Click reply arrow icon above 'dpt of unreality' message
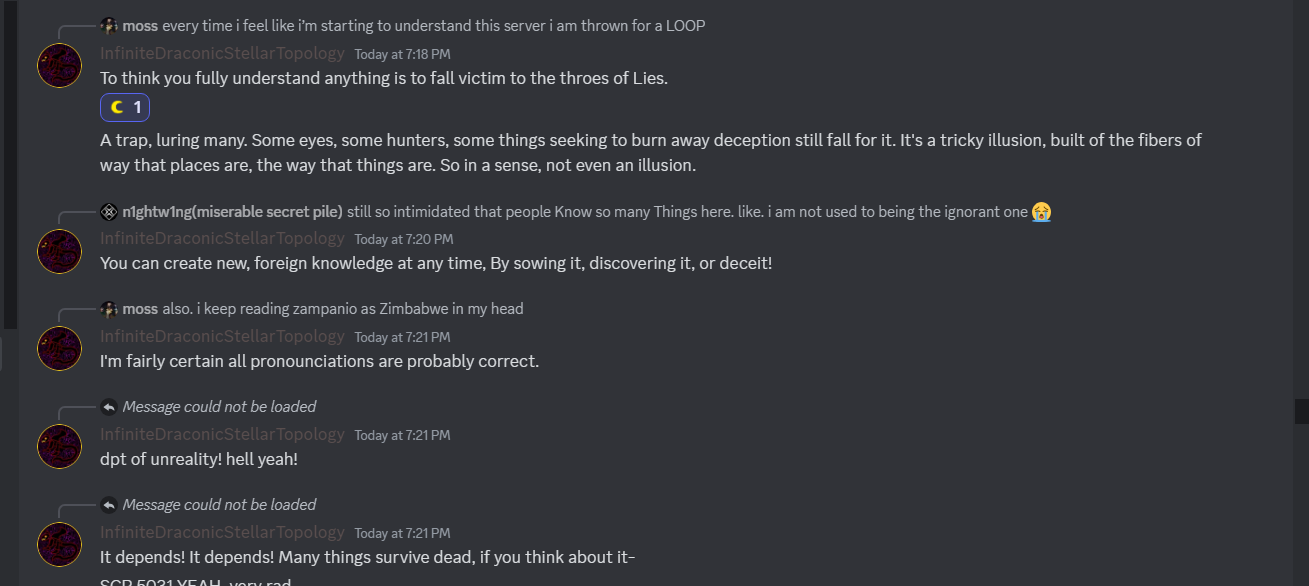Screen dimensions: 1309x586 109,407
